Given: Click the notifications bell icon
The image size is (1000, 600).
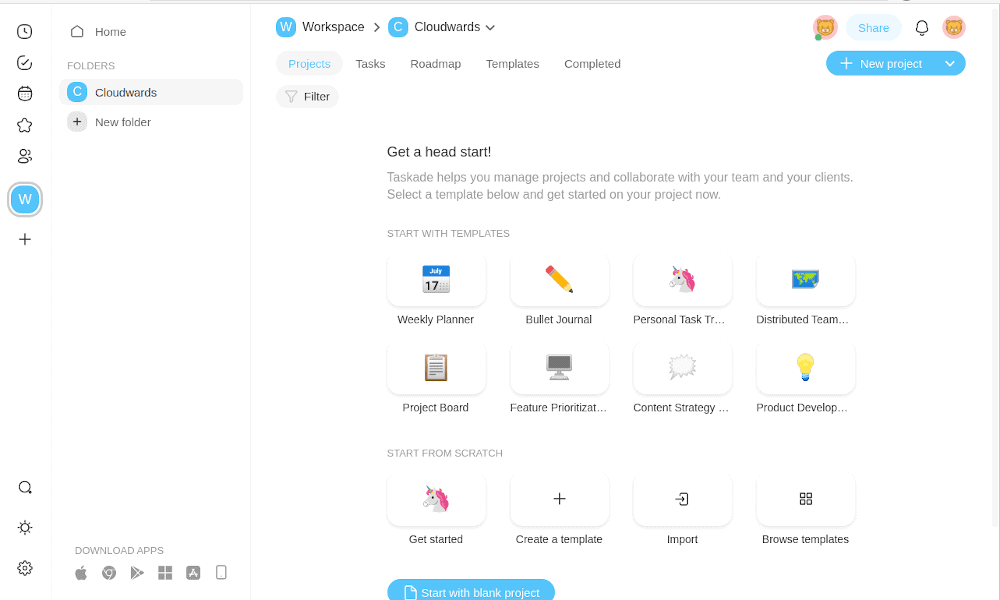Looking at the screenshot, I should tap(922, 28).
